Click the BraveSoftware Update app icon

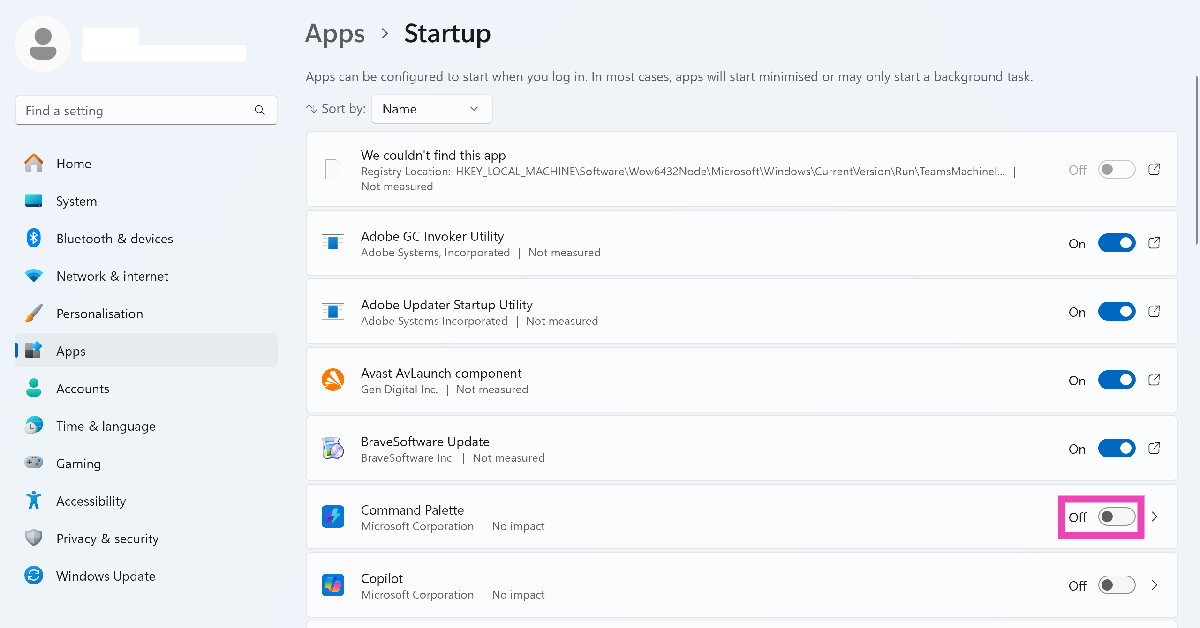333,449
